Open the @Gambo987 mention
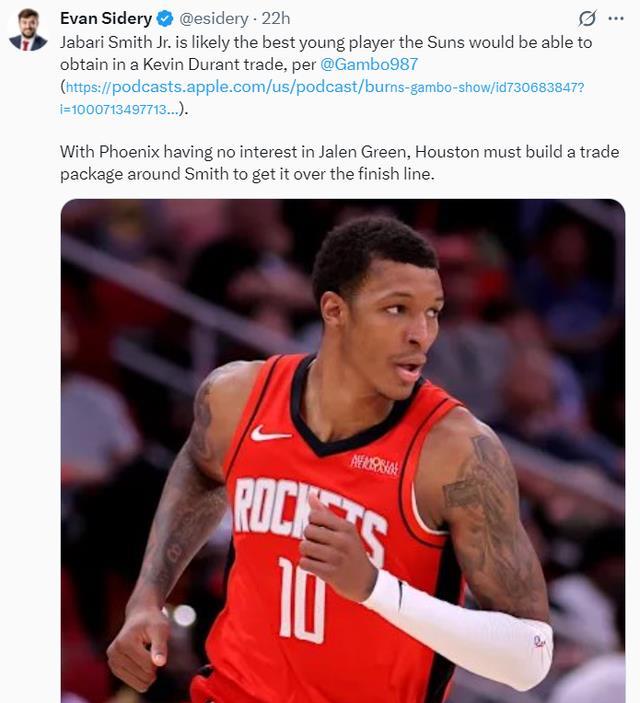This screenshot has width=640, height=703. (x=369, y=64)
